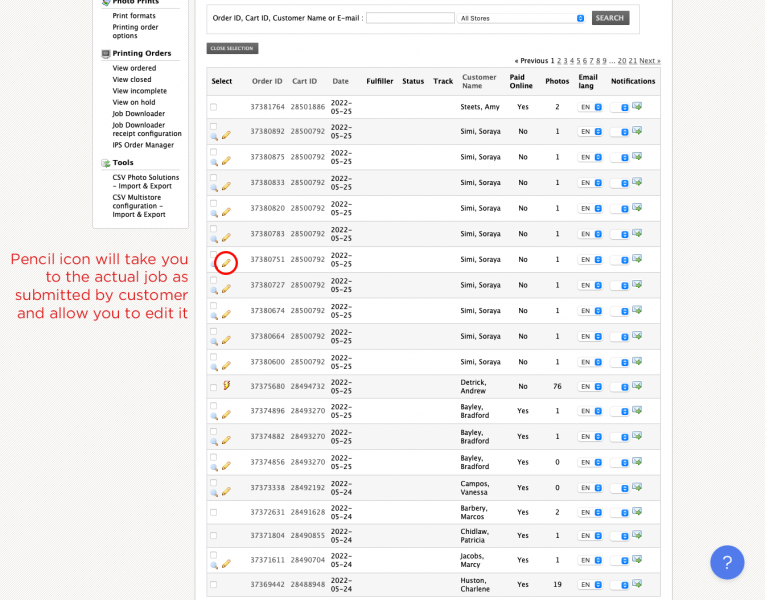Click customer name Detrick, Andrew

473,386
